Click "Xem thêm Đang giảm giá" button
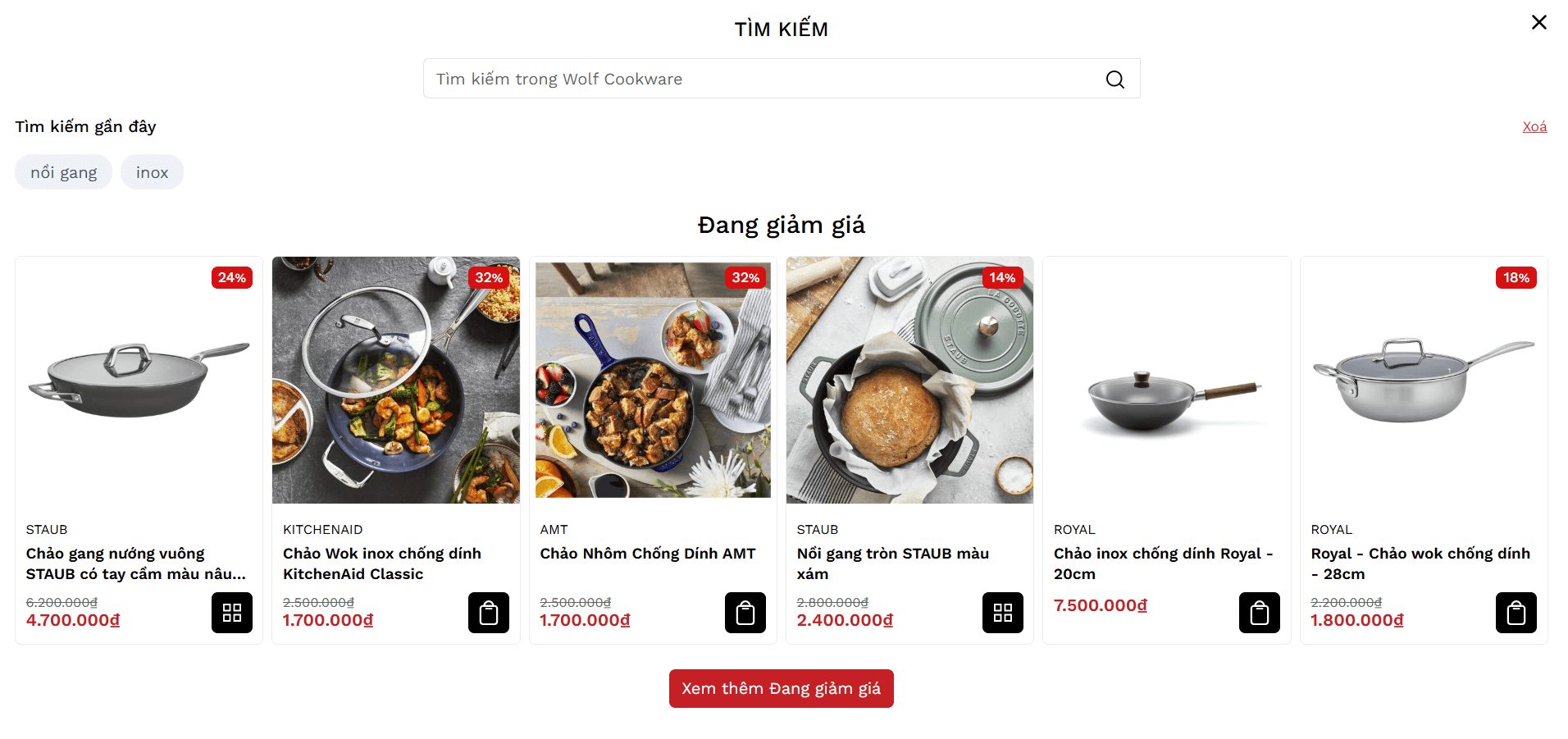 (x=781, y=689)
